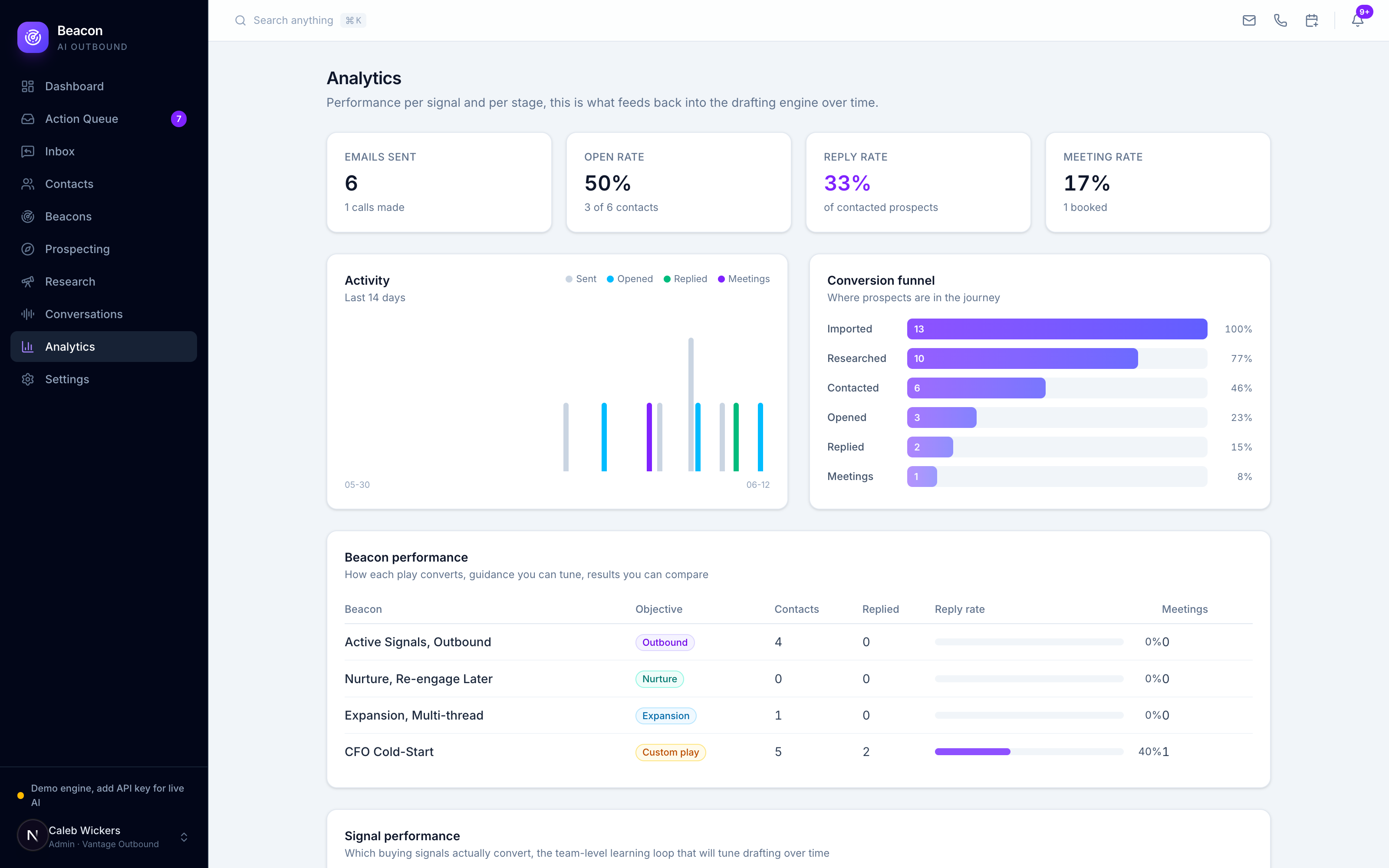Open notifications bell icon
1389x868 pixels.
(1357, 21)
